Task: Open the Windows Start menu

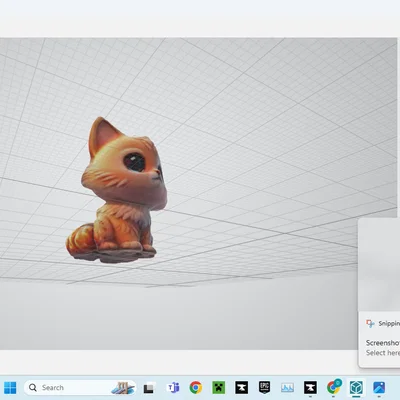Action: click(10, 388)
